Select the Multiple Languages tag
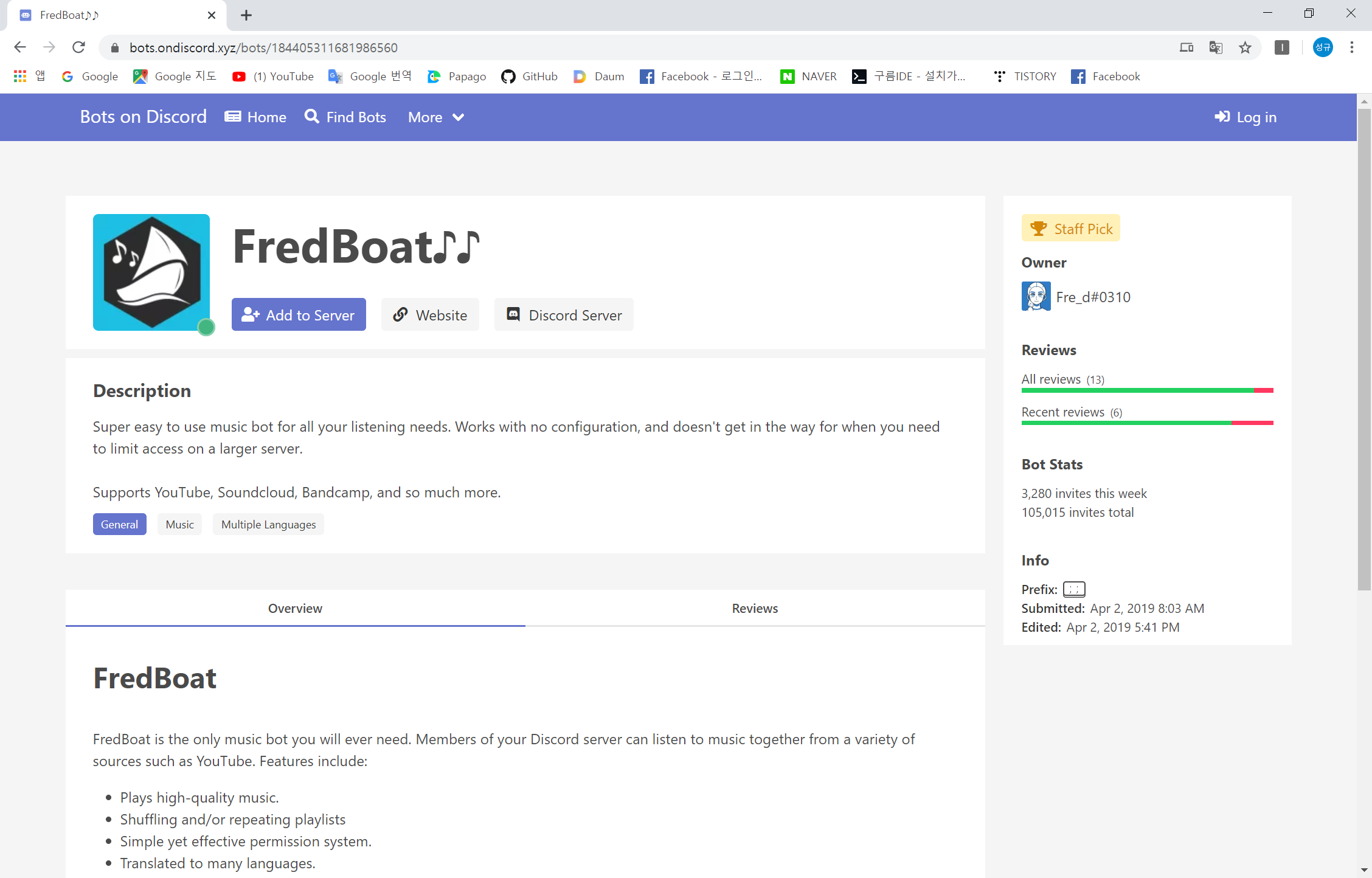 click(268, 524)
